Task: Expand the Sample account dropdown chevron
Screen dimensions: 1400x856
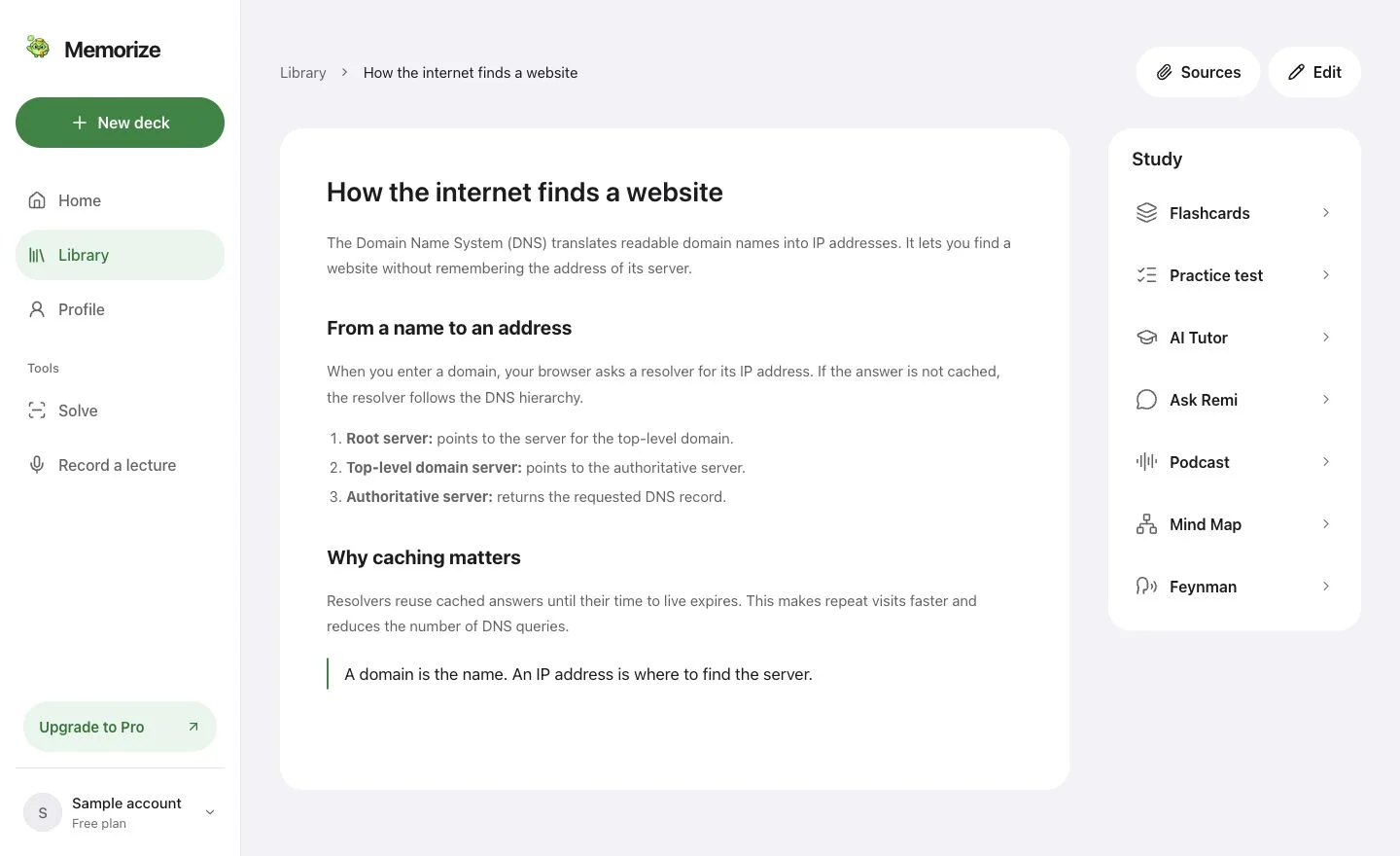Action: [x=209, y=812]
